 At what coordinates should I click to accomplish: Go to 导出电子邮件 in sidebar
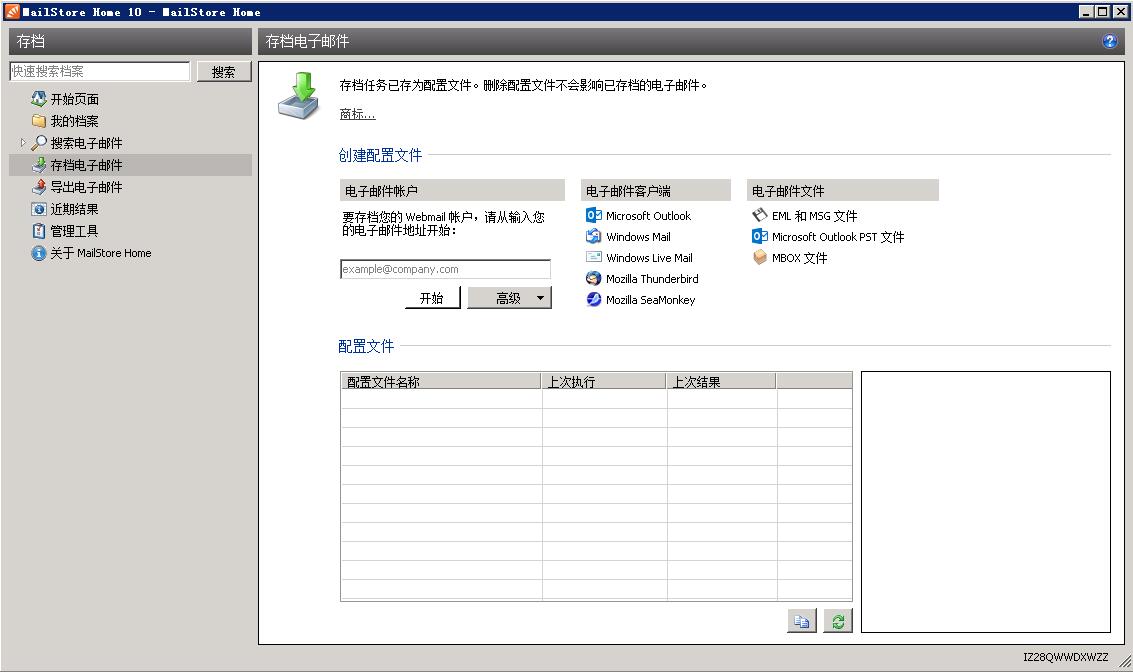[86, 187]
